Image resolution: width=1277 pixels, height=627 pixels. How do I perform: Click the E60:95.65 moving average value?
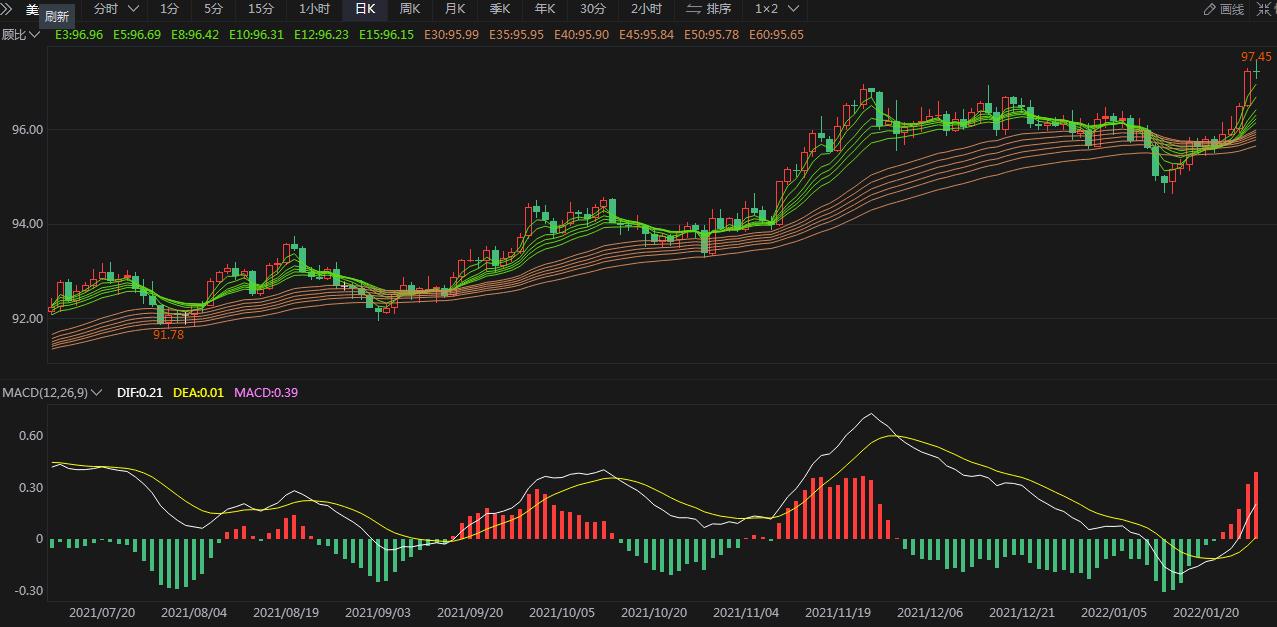pyautogui.click(x=776, y=34)
